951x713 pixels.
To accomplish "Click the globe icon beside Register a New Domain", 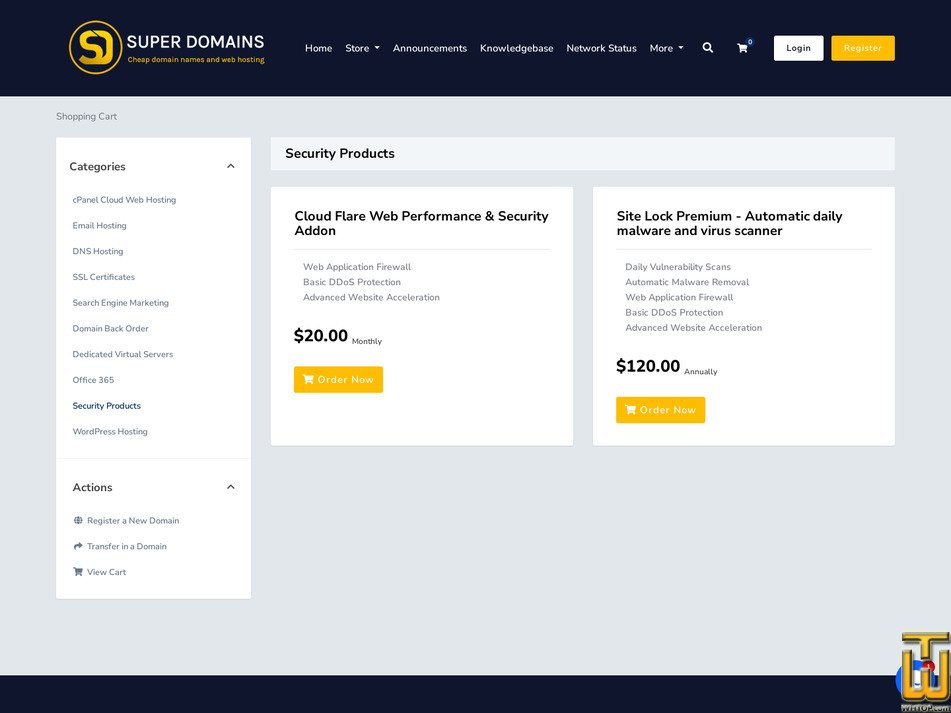I will tap(78, 520).
